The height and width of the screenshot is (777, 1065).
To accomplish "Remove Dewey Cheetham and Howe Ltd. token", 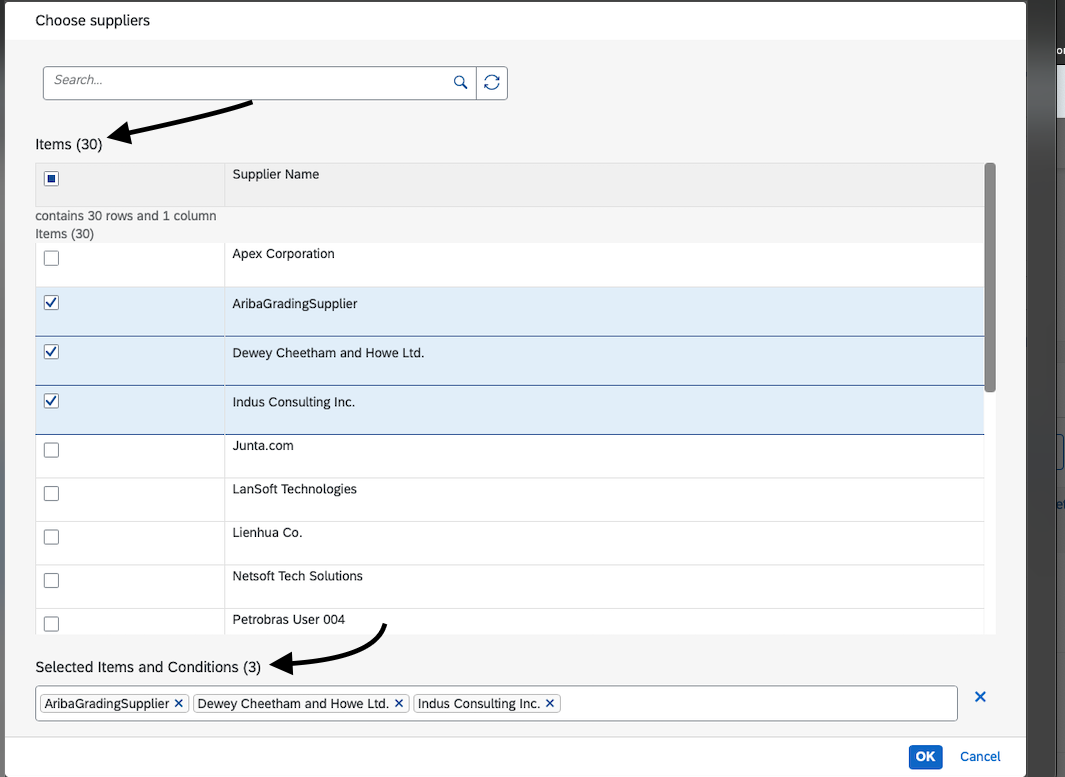I will click(399, 703).
